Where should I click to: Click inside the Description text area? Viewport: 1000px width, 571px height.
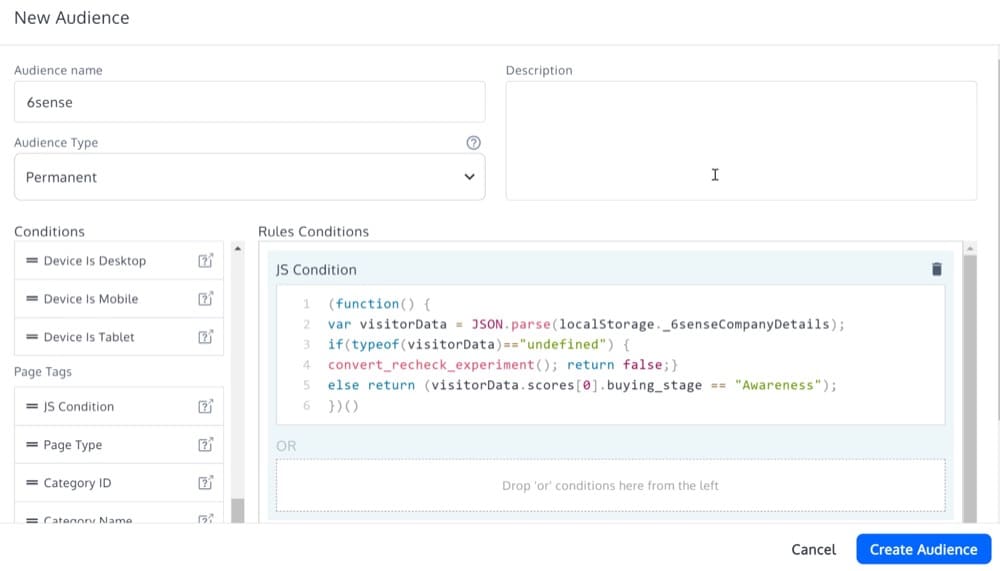[740, 140]
